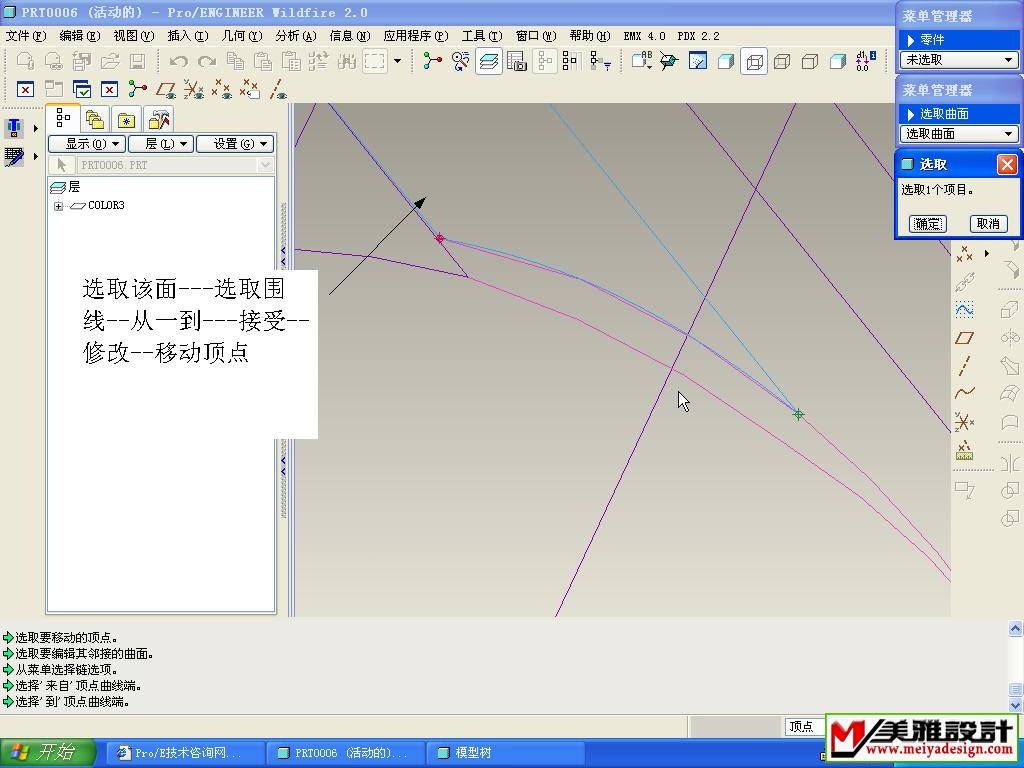Open the 插入 menu
This screenshot has width=1024, height=768.
click(187, 36)
